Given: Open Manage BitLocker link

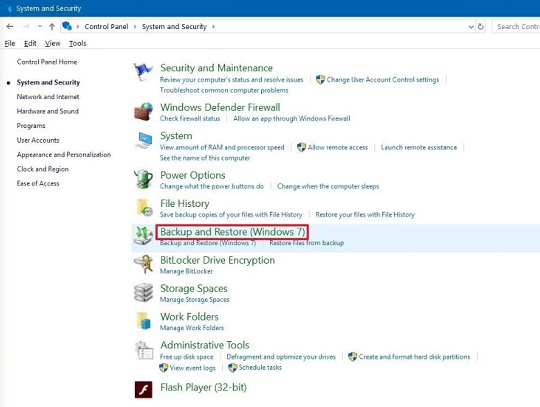Looking at the screenshot, I should [186, 271].
